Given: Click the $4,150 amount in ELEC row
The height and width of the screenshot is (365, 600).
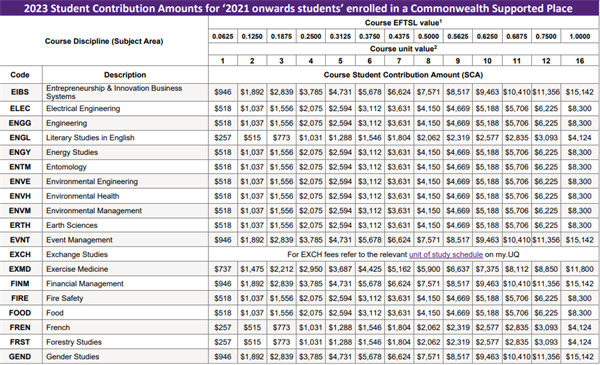Looking at the screenshot, I should [x=428, y=109].
